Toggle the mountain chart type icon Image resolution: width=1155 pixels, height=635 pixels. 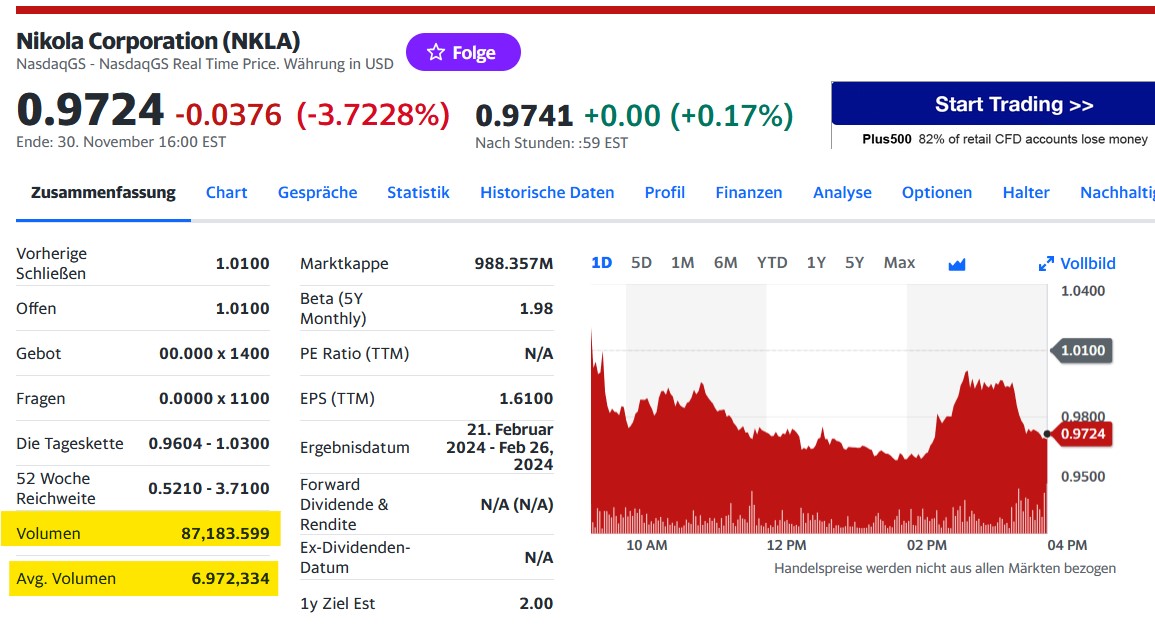click(x=956, y=264)
